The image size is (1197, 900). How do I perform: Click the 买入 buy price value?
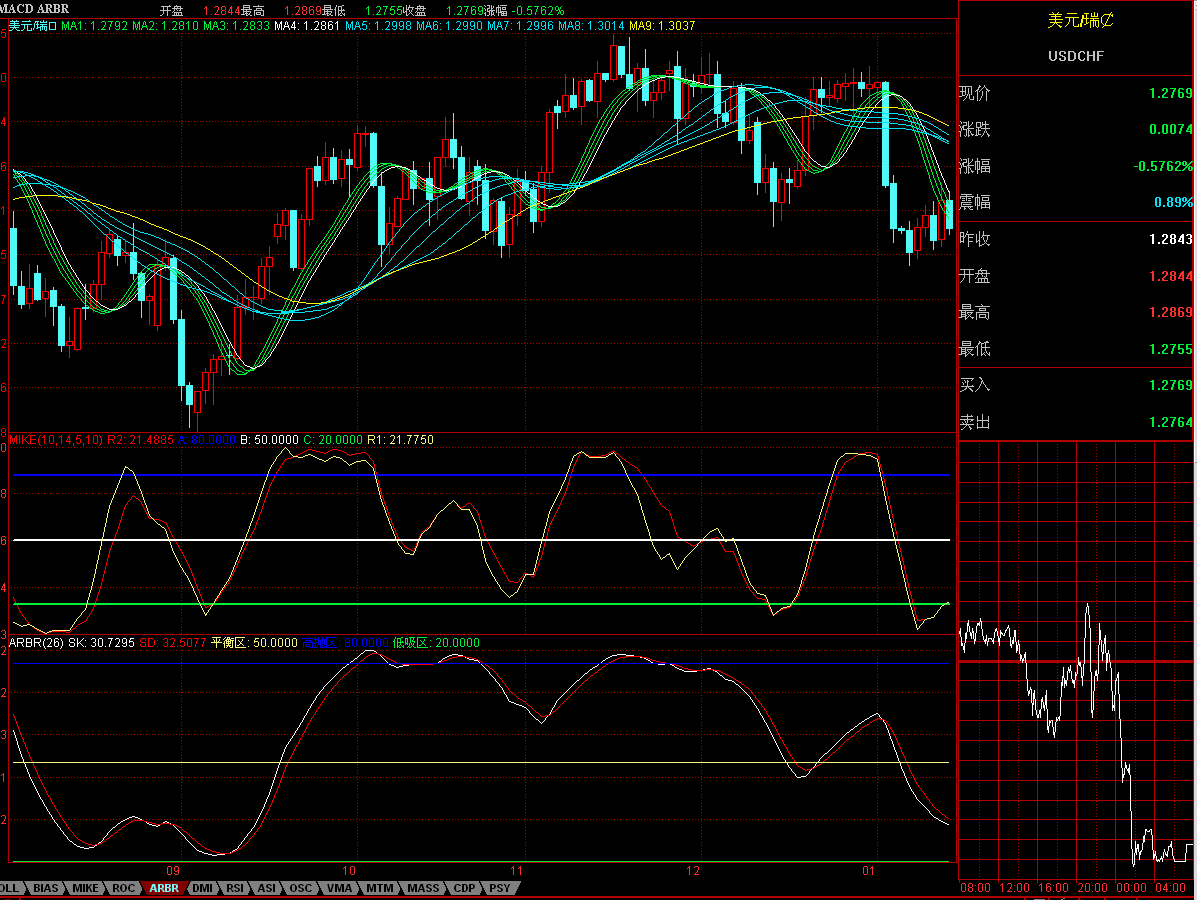[1173, 385]
